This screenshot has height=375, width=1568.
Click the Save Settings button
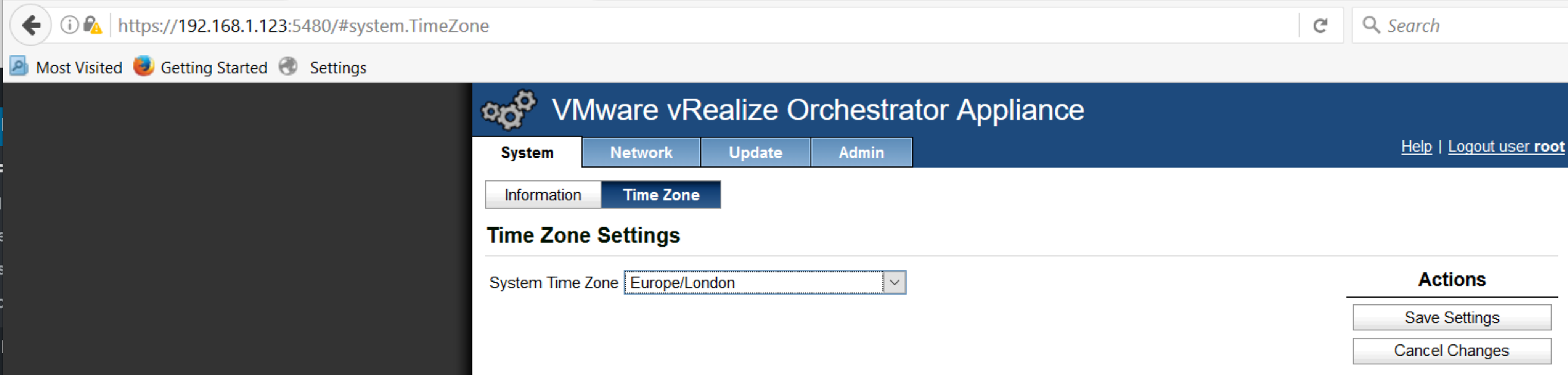[x=1451, y=318]
